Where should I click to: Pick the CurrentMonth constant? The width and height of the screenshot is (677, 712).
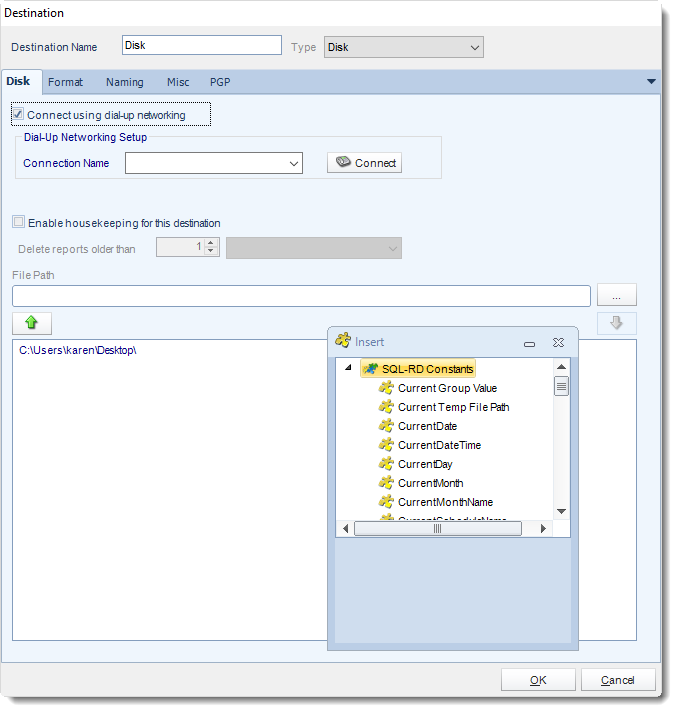430,483
